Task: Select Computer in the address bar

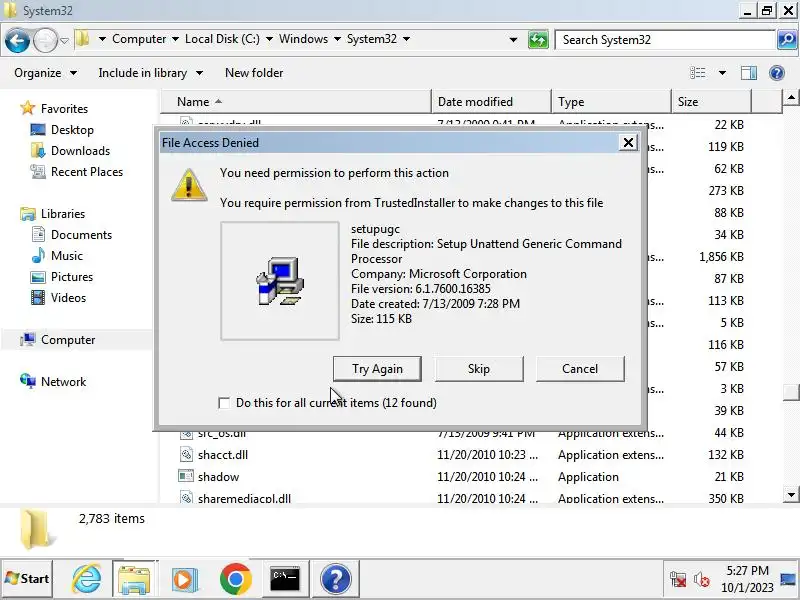Action: pos(139,39)
